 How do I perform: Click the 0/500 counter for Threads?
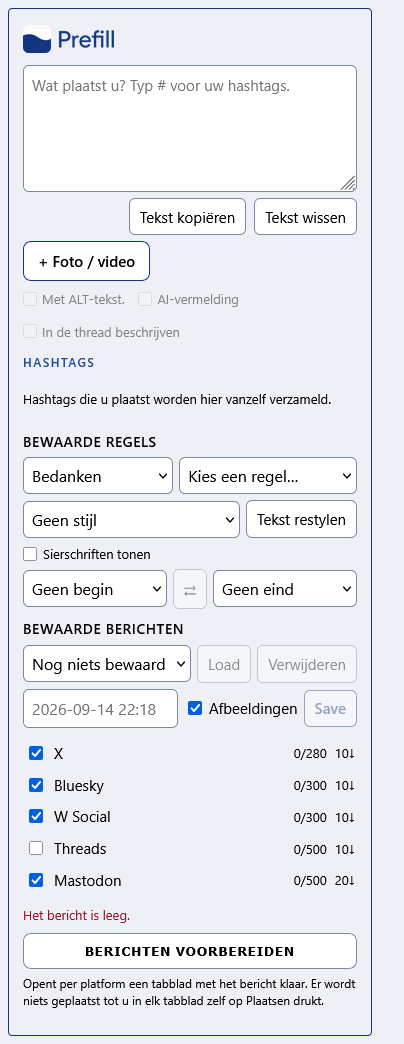pyautogui.click(x=310, y=849)
